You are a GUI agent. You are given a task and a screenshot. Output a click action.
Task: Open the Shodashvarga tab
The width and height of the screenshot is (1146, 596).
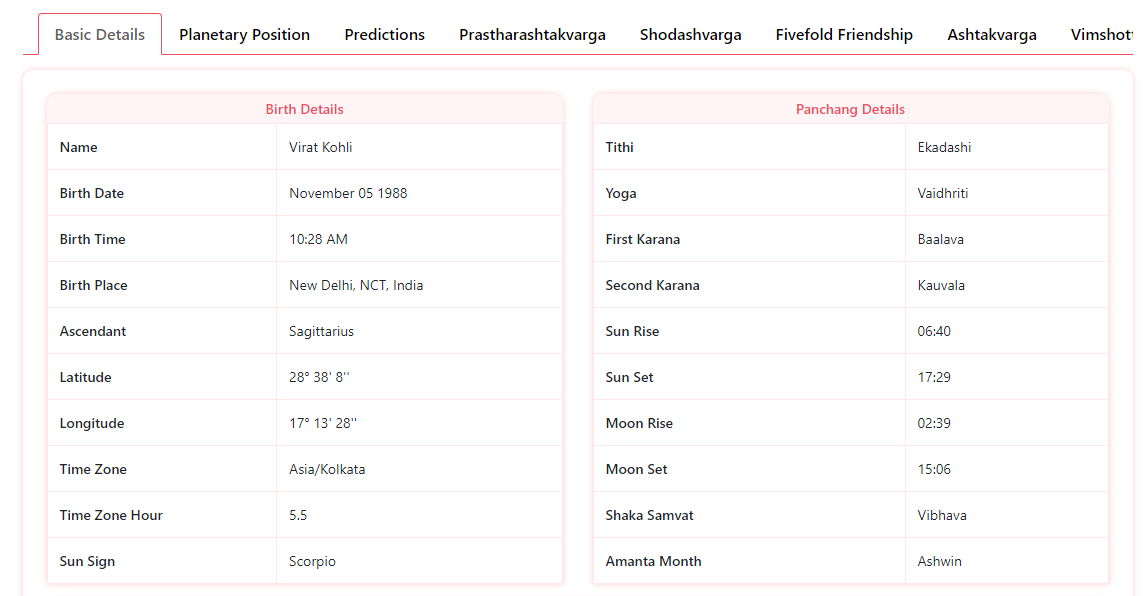pos(690,35)
